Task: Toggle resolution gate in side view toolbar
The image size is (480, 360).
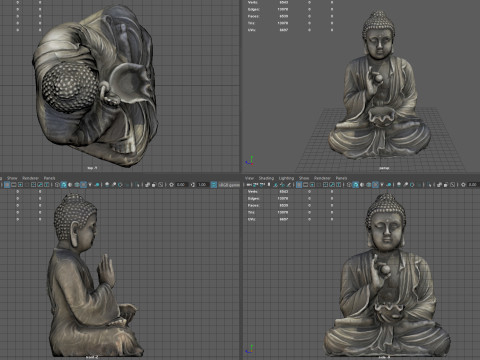Action: tap(20, 185)
